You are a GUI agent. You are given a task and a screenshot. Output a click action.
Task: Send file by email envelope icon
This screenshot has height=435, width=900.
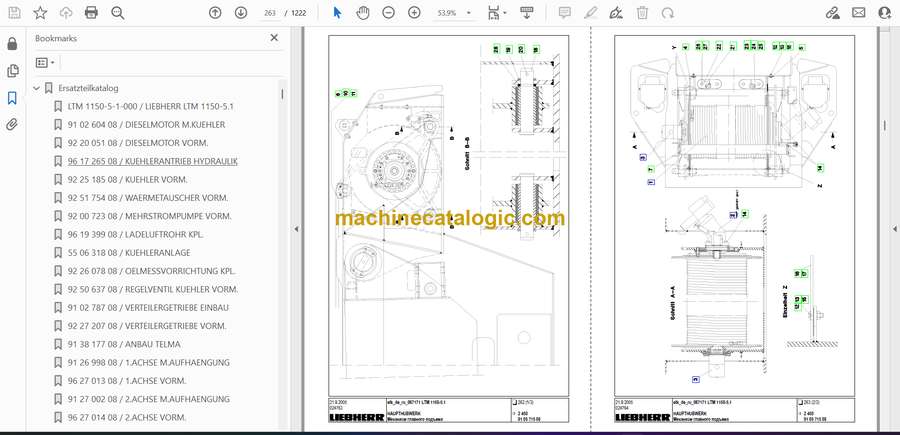859,13
